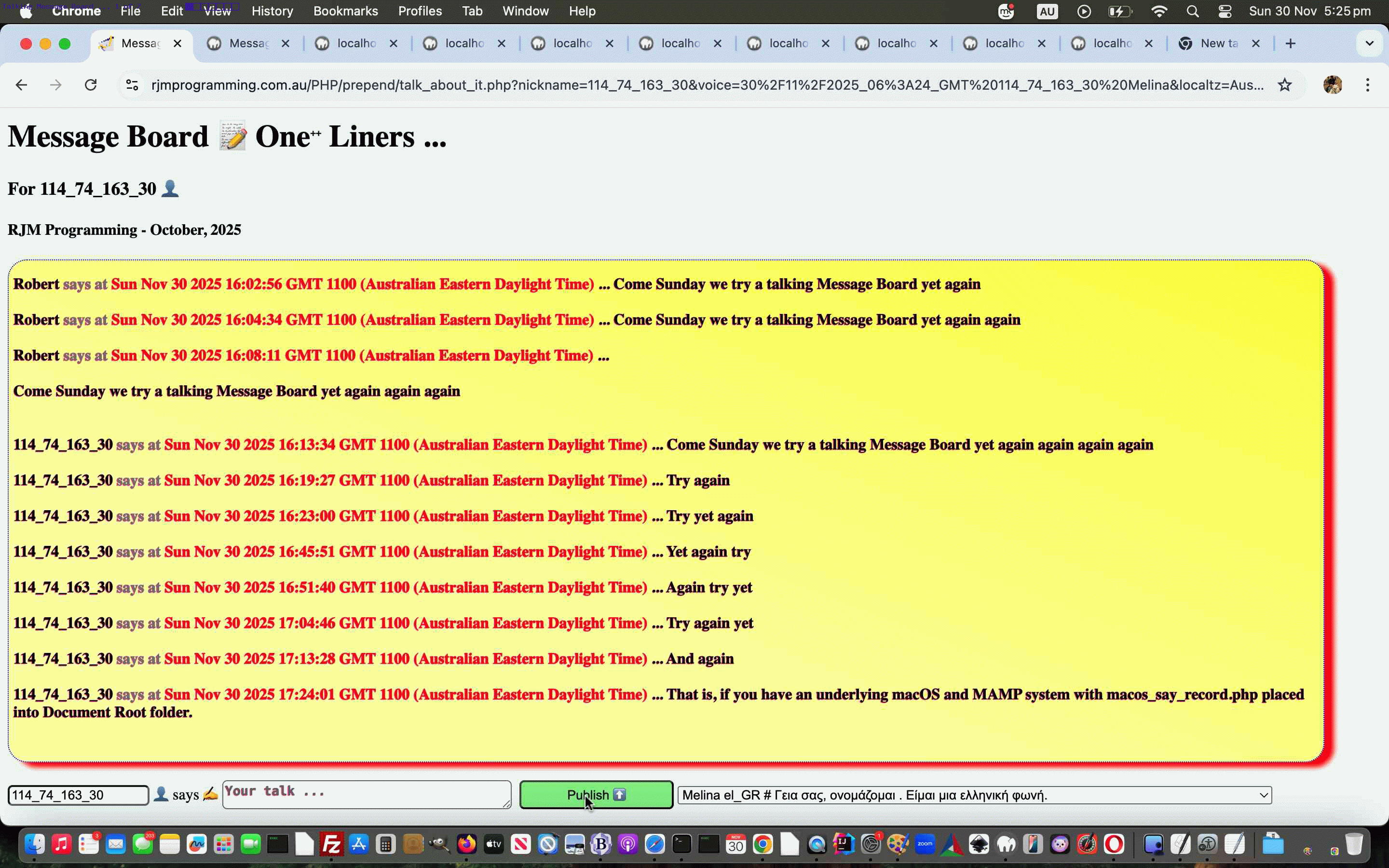Open the Chrome profile avatar
The image size is (1389, 868).
[x=1333, y=84]
